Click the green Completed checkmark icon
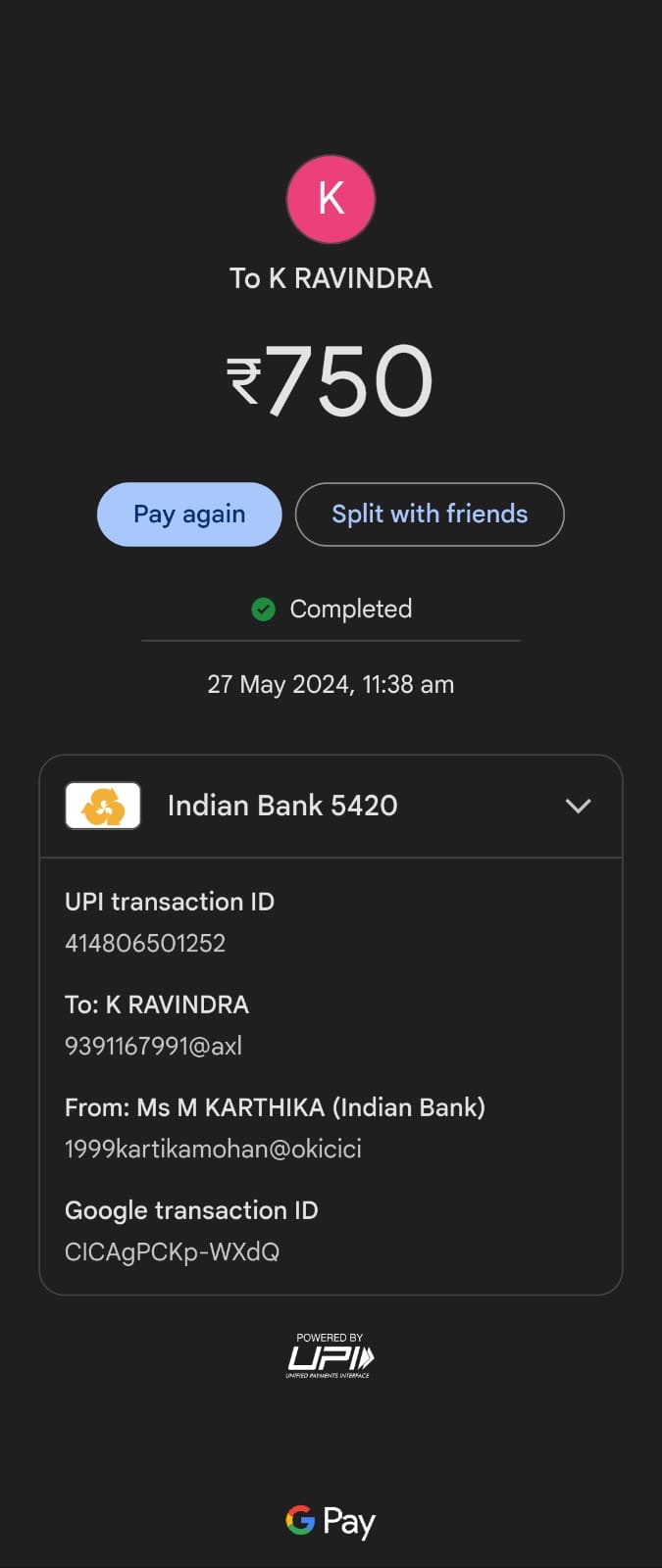 [x=263, y=610]
